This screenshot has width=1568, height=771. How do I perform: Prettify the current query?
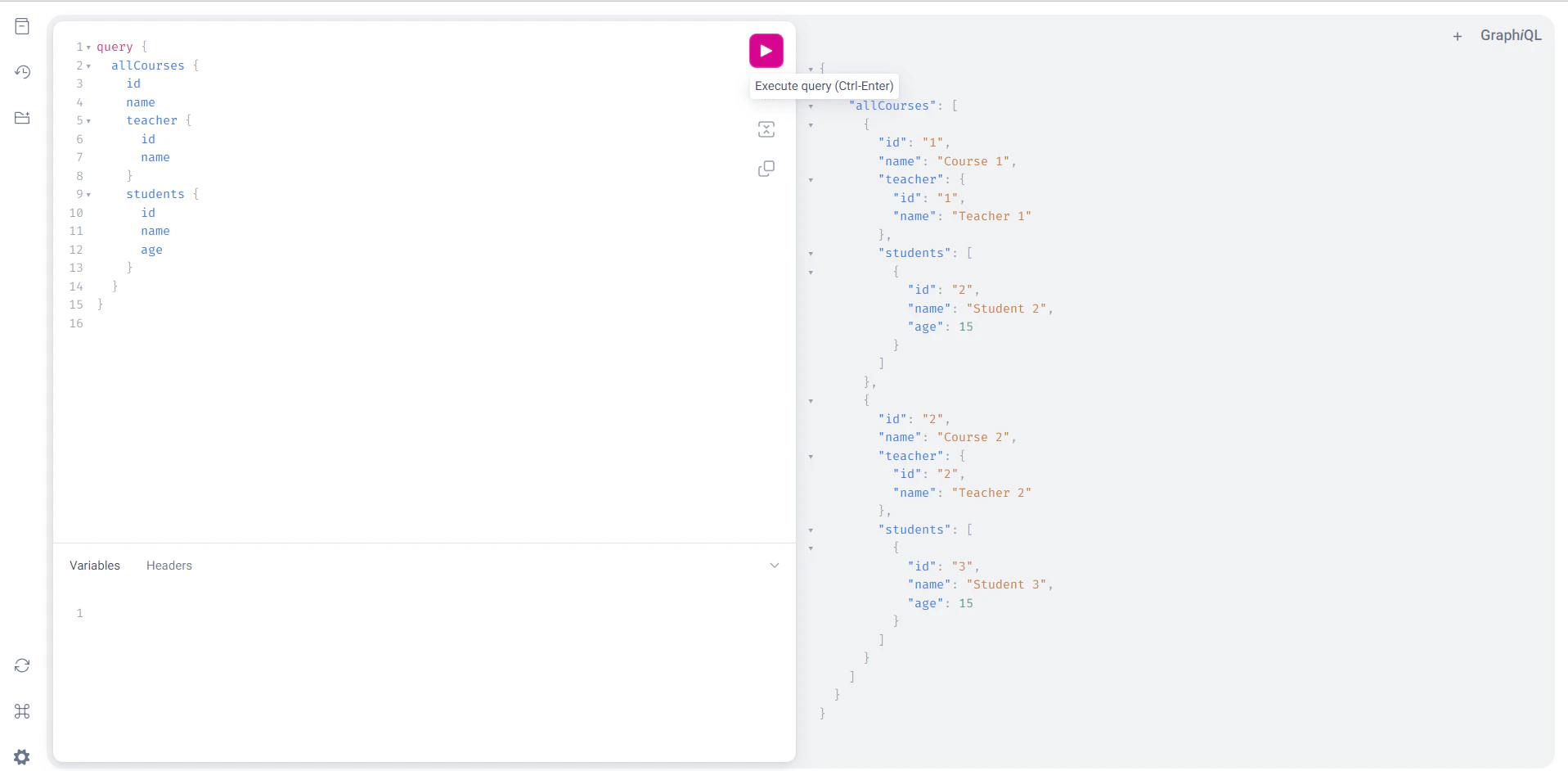[766, 129]
